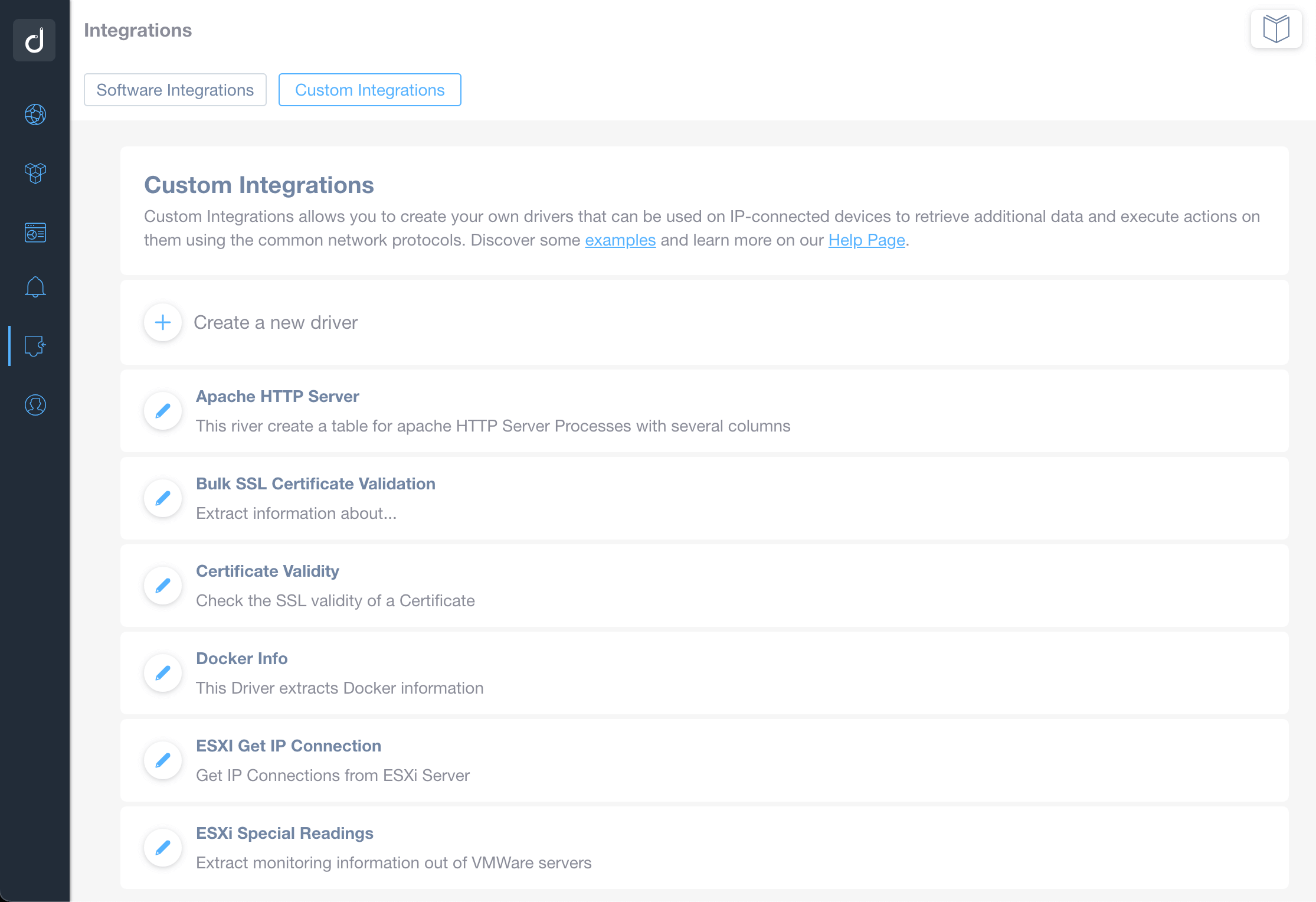Open the examples link
1316x902 pixels.
pyautogui.click(x=620, y=240)
